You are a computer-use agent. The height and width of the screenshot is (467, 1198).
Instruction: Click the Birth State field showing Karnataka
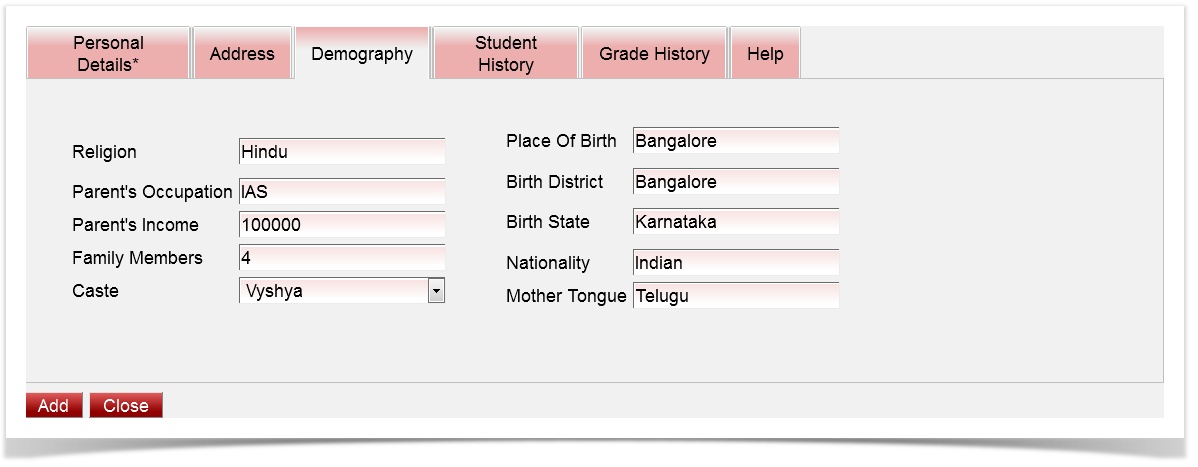(x=736, y=222)
